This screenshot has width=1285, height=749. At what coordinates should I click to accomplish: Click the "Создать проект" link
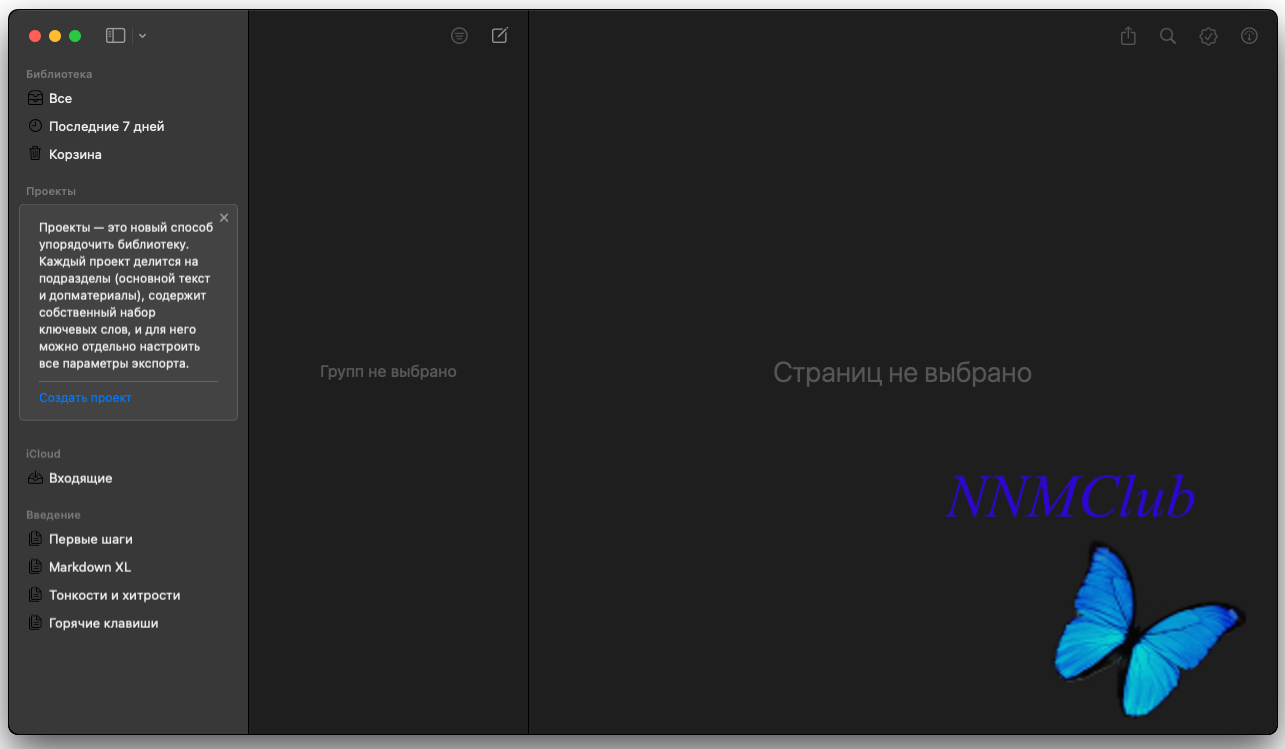coord(86,398)
